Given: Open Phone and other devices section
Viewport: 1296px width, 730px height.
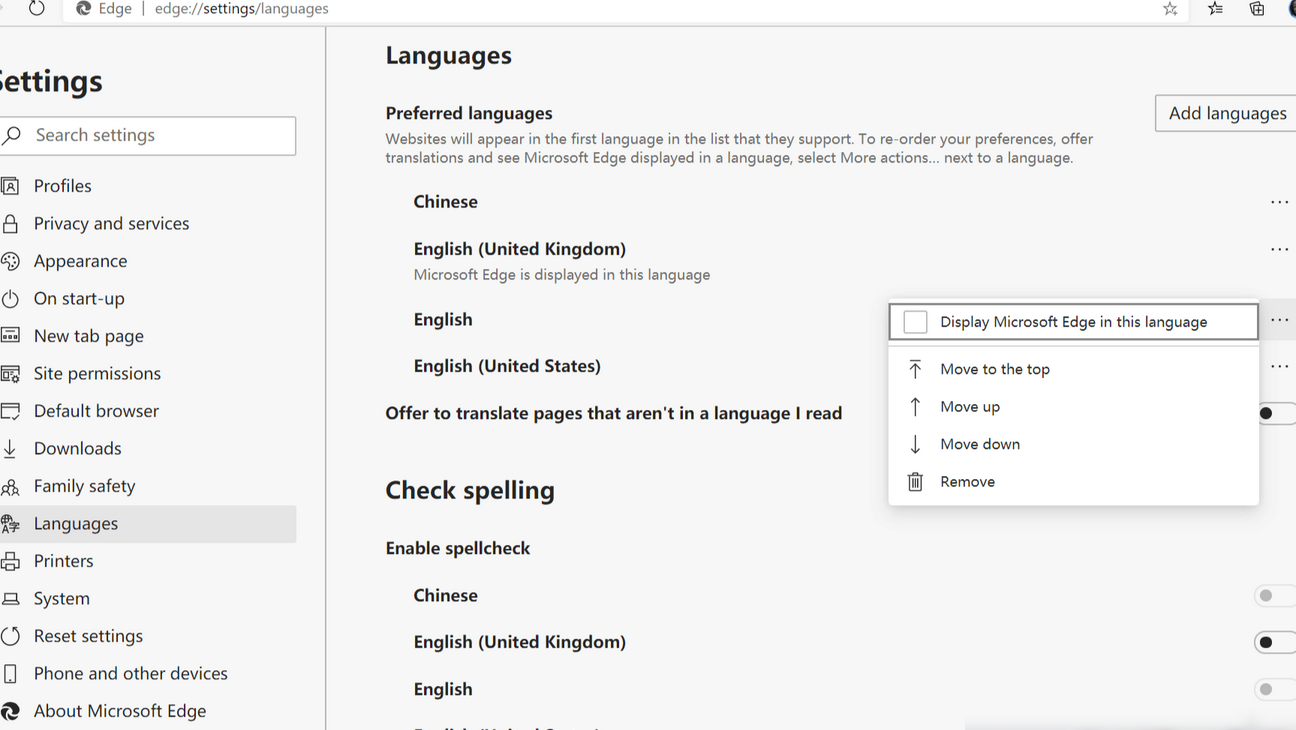Looking at the screenshot, I should pyautogui.click(x=148, y=673).
